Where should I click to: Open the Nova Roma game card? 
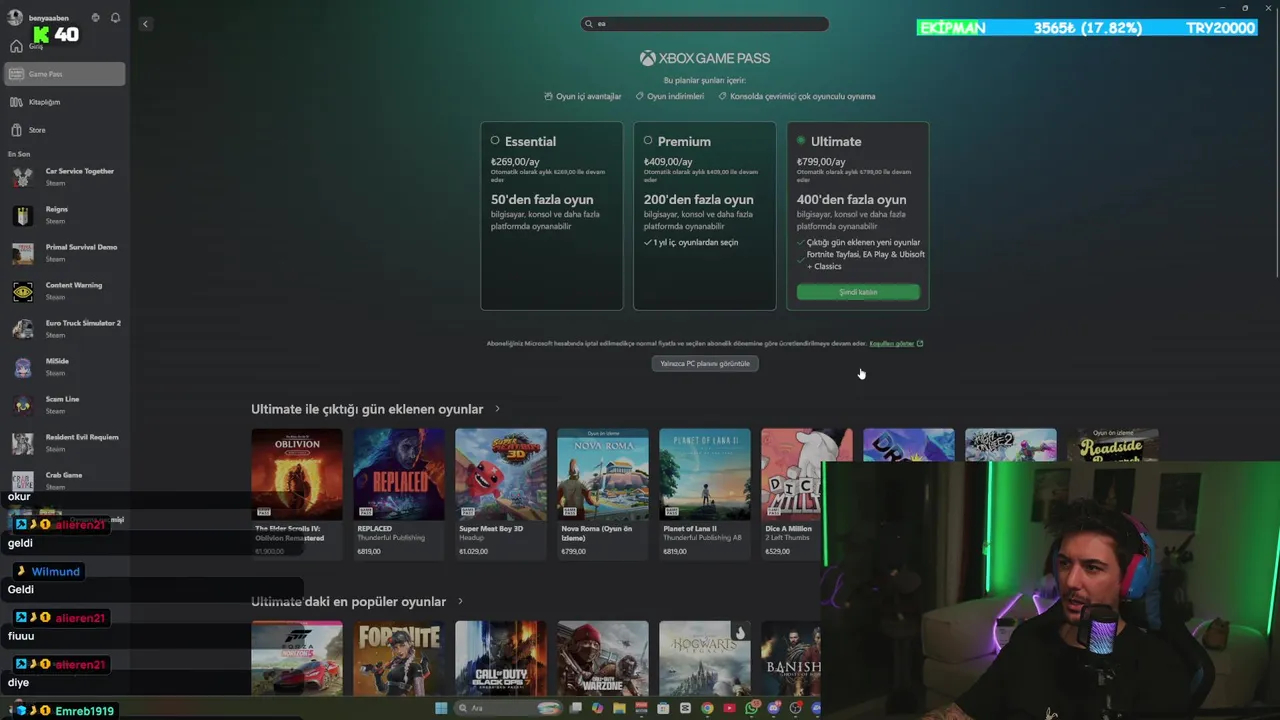click(x=603, y=492)
